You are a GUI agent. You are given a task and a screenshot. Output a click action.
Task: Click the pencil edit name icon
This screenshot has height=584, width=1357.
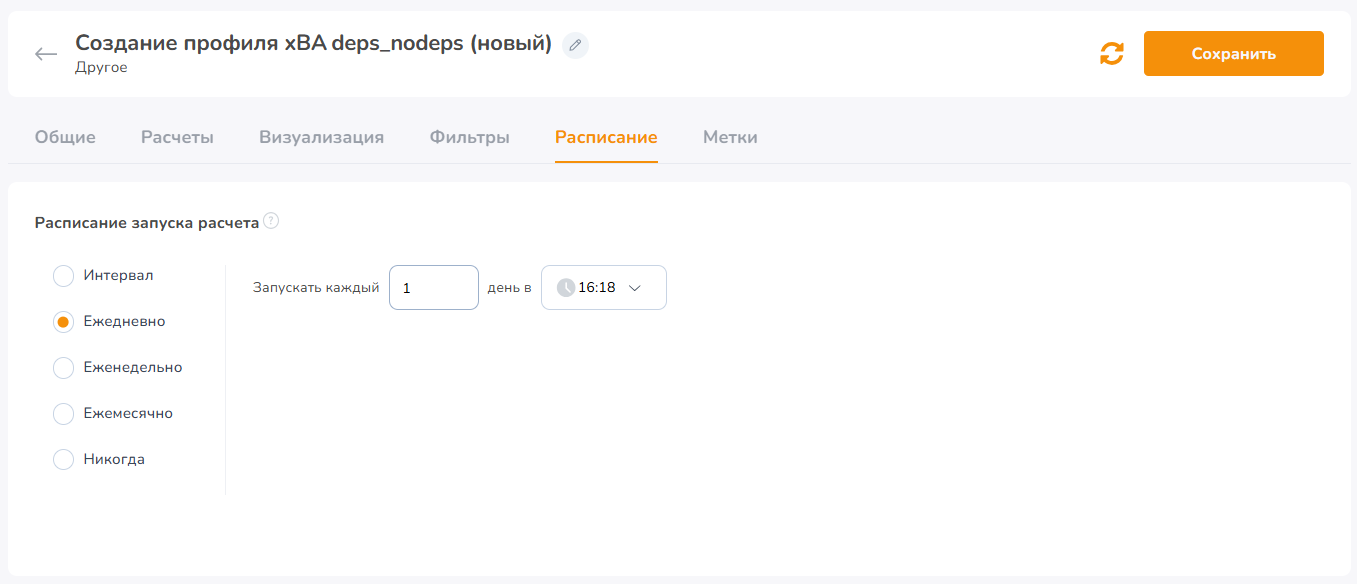[x=575, y=45]
